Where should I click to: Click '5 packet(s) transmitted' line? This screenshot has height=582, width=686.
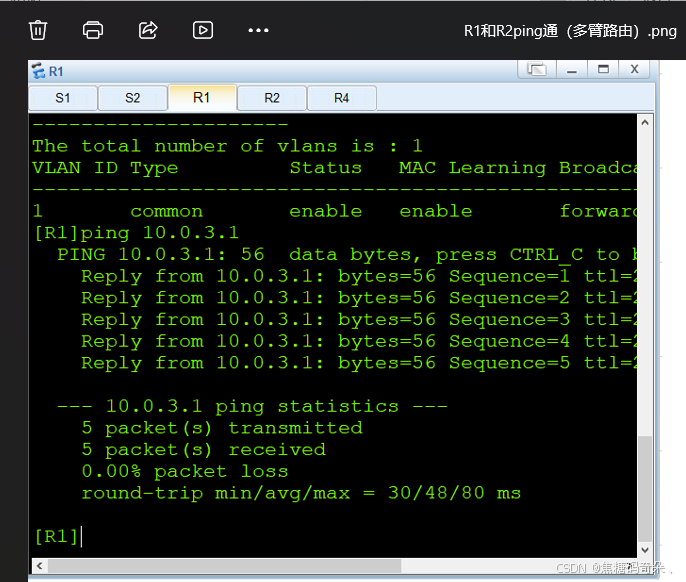click(222, 428)
